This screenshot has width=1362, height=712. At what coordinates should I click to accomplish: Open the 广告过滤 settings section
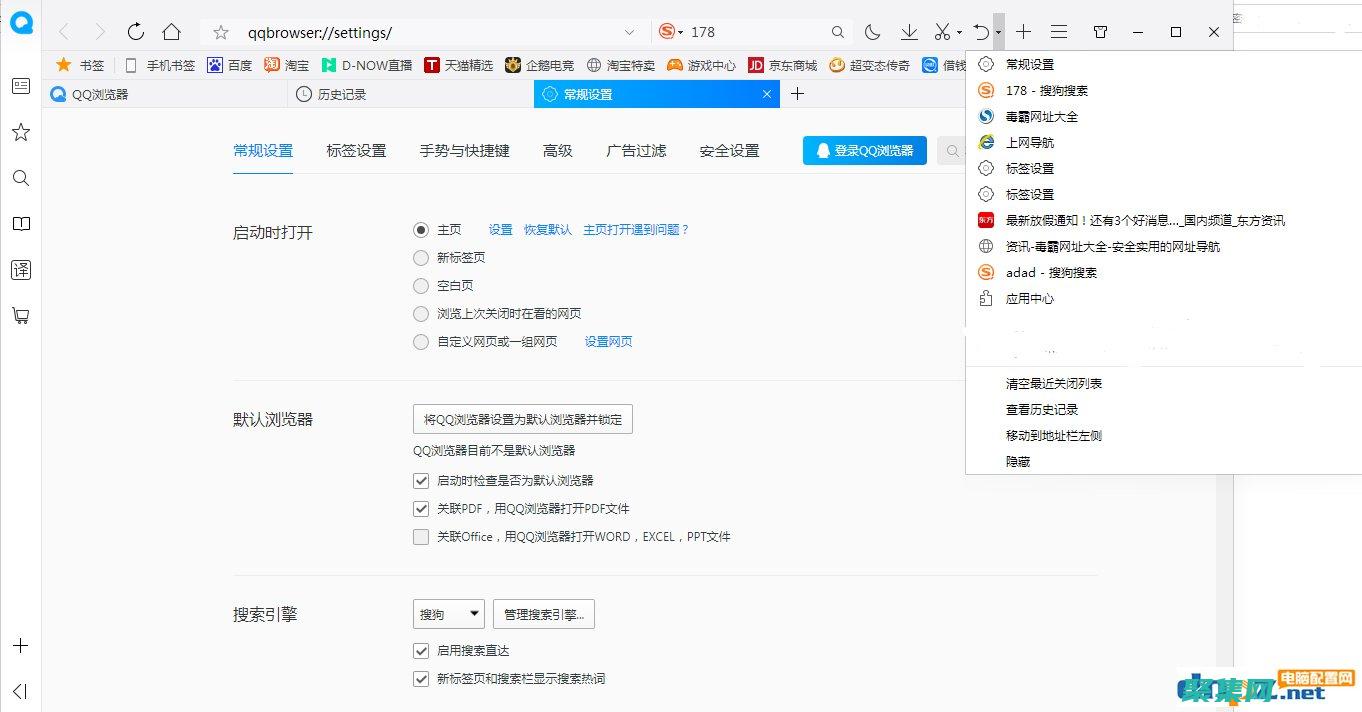(635, 150)
